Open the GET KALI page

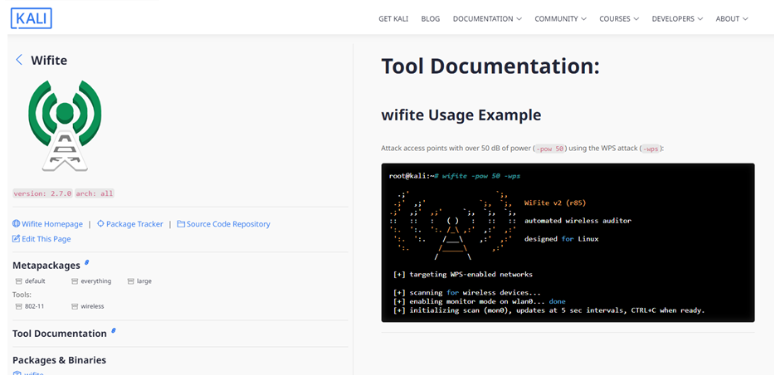393,19
